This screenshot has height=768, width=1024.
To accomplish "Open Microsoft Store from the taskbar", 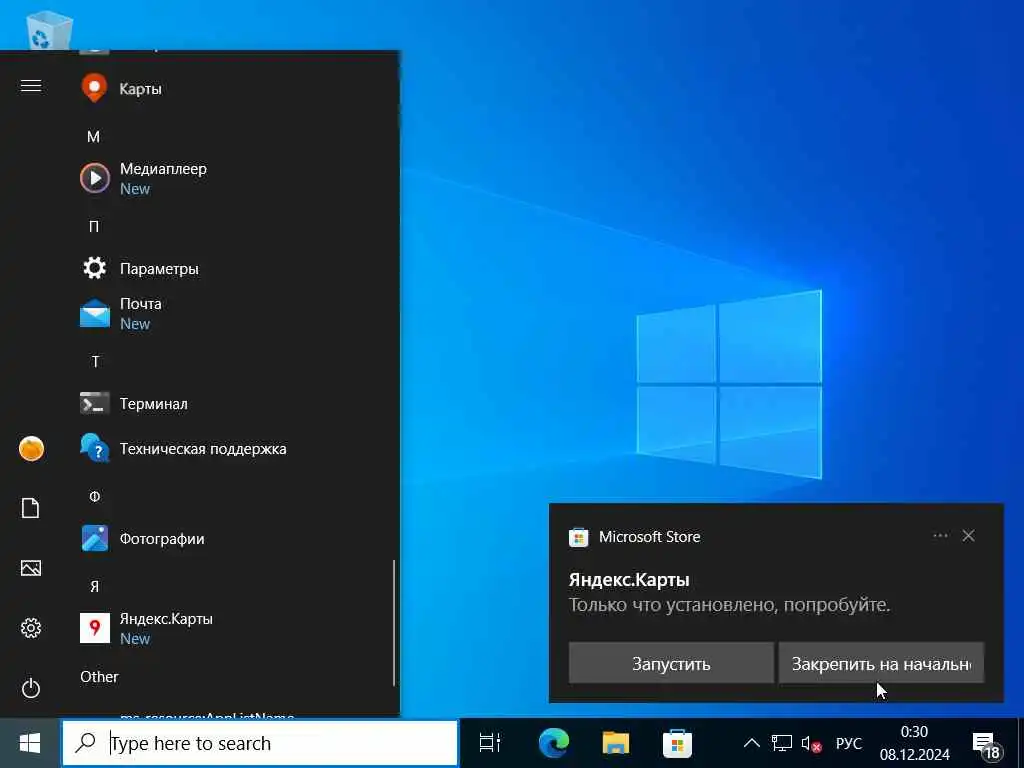I will [677, 743].
